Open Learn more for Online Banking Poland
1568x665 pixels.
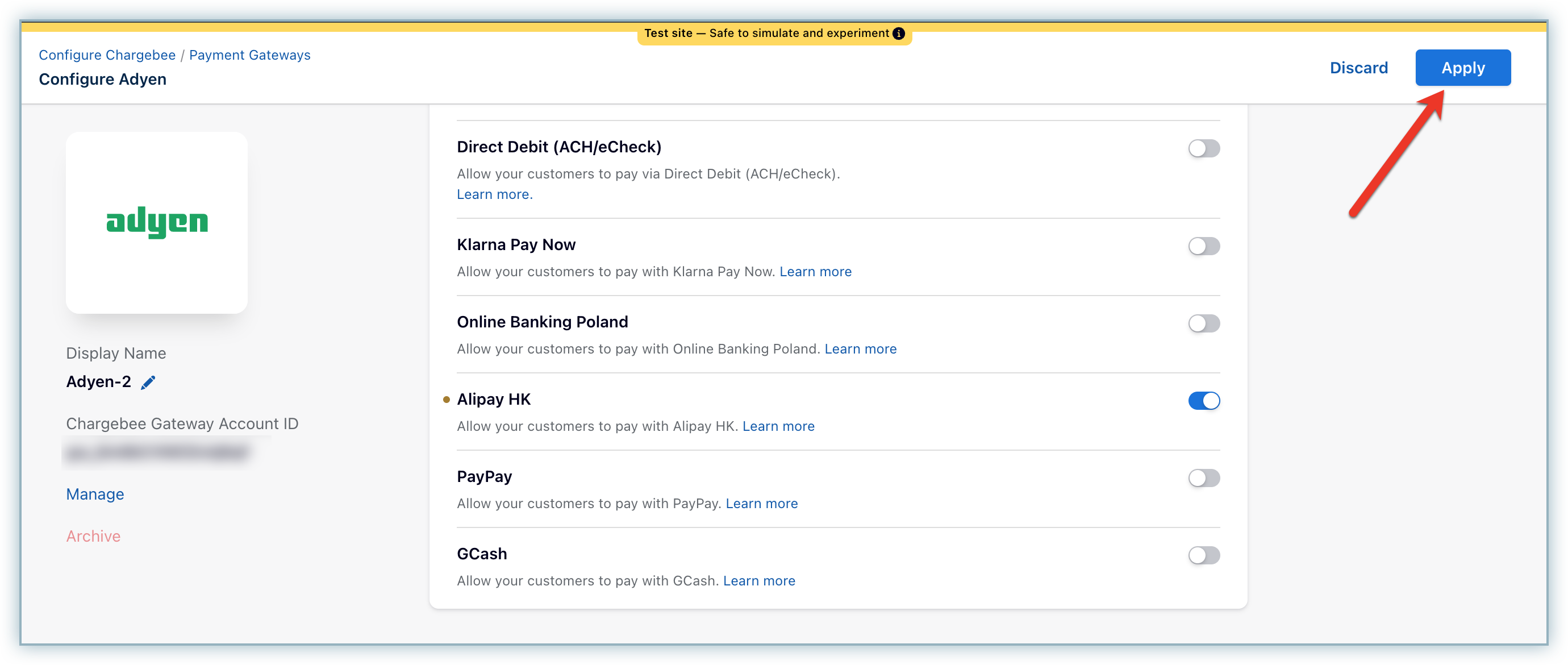point(860,349)
